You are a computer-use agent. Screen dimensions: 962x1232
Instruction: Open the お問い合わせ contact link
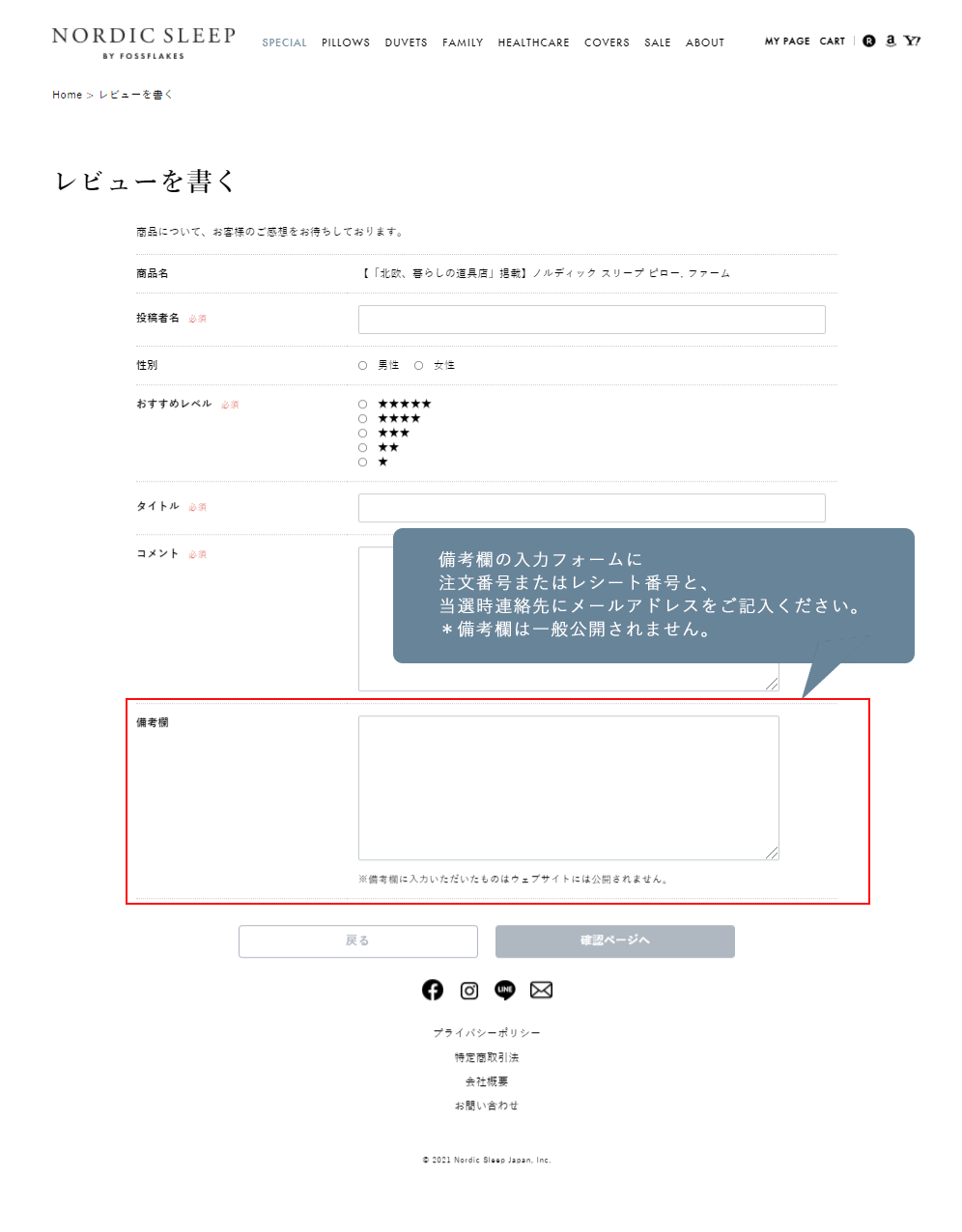[x=486, y=1105]
